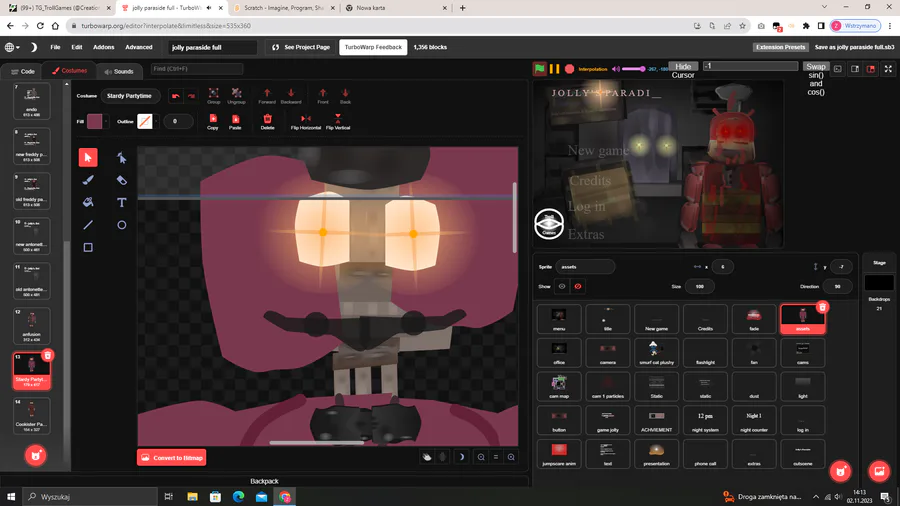Select the Line tool

pyautogui.click(x=88, y=225)
